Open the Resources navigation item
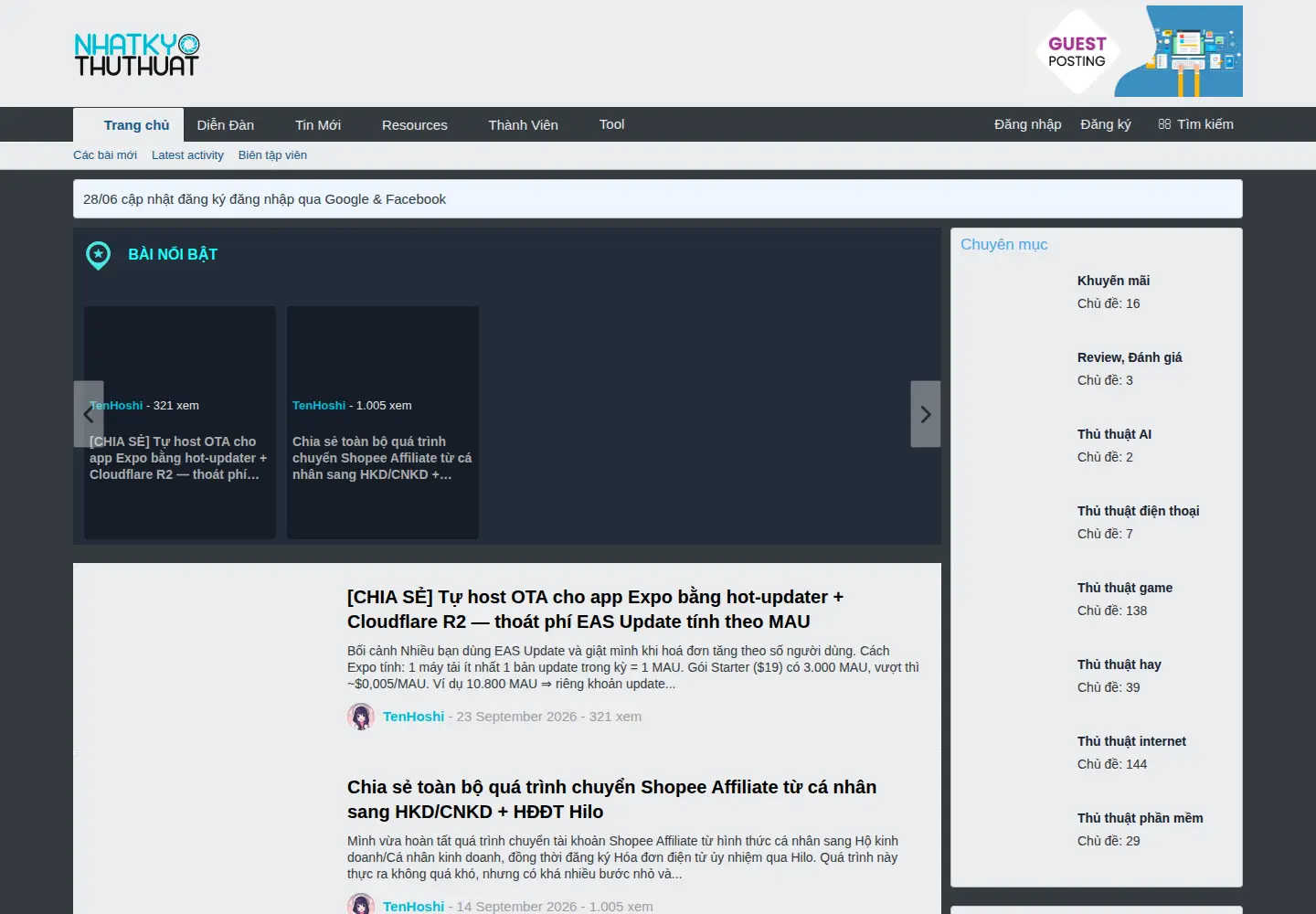The image size is (1316, 914). point(415,125)
